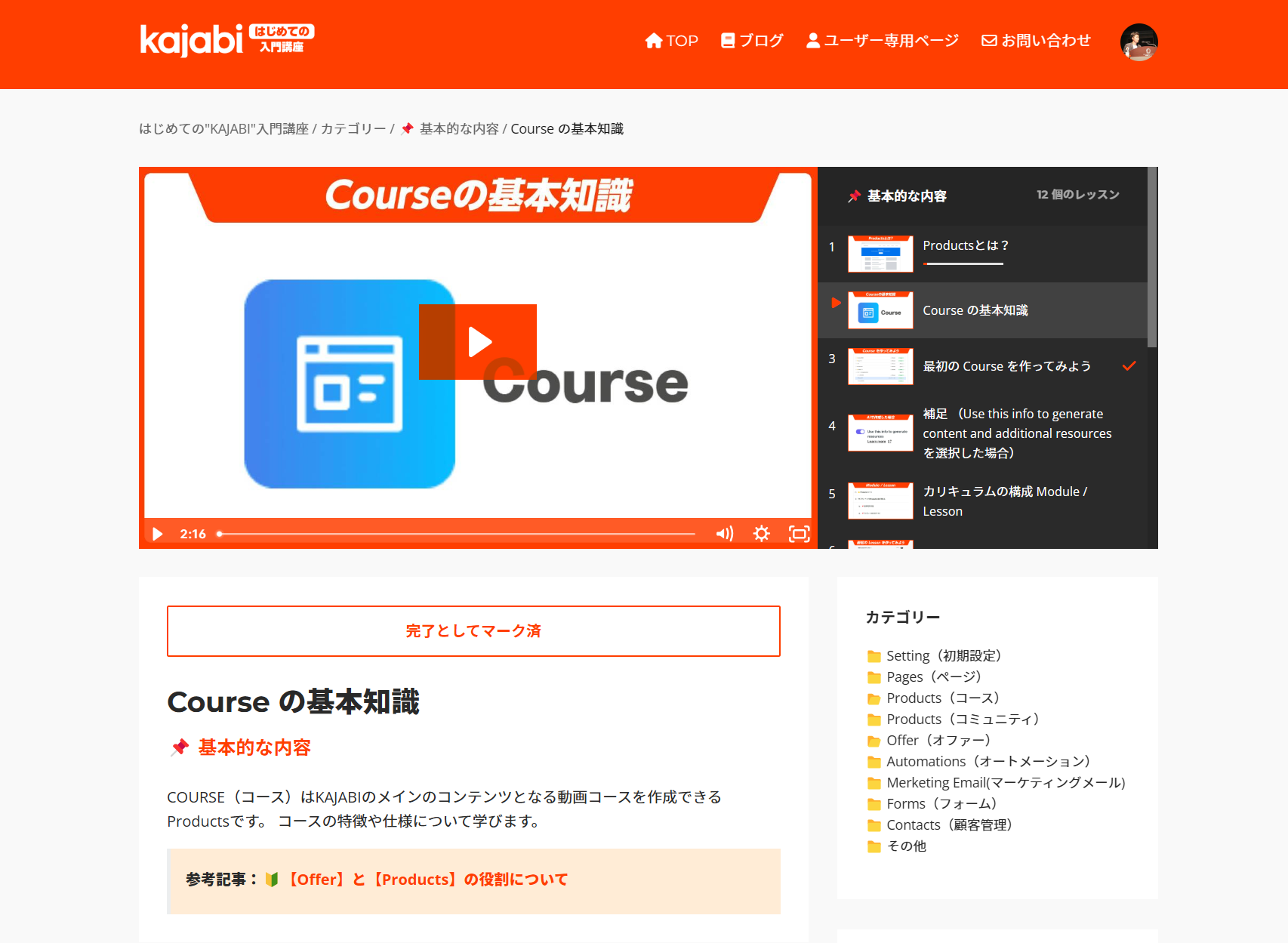Click the カリキュラムの構成 lesson thumbnail
The height and width of the screenshot is (943, 1288).
(x=880, y=501)
